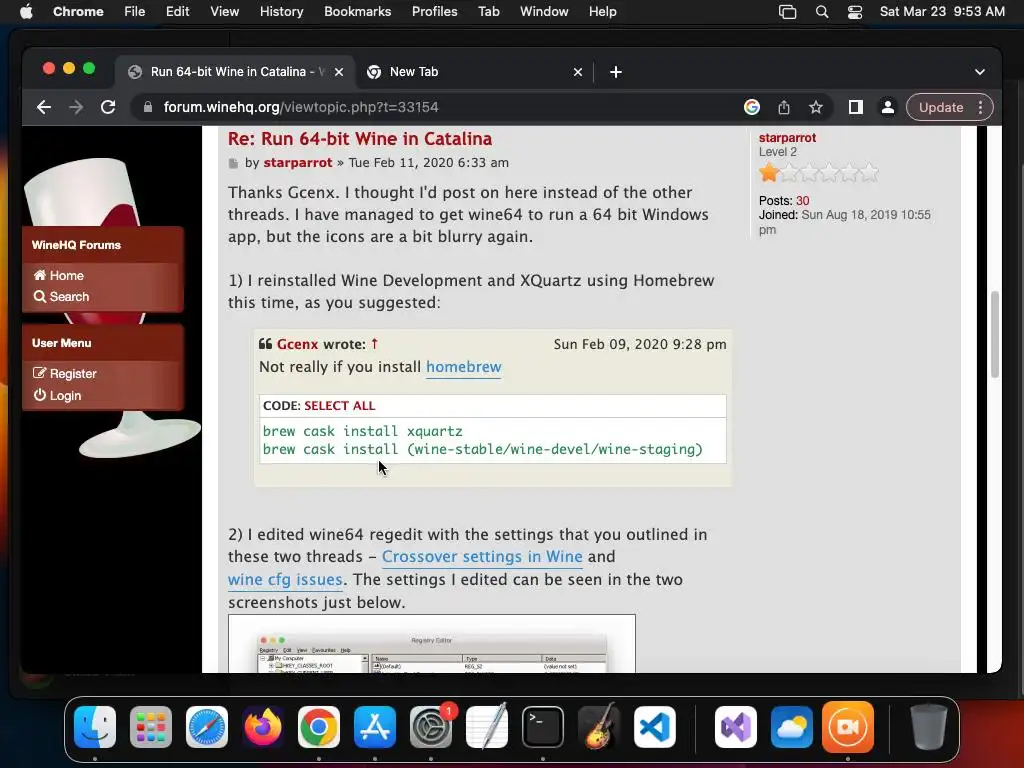The height and width of the screenshot is (768, 1024).
Task: Open the Profiles menu
Action: pos(434,12)
